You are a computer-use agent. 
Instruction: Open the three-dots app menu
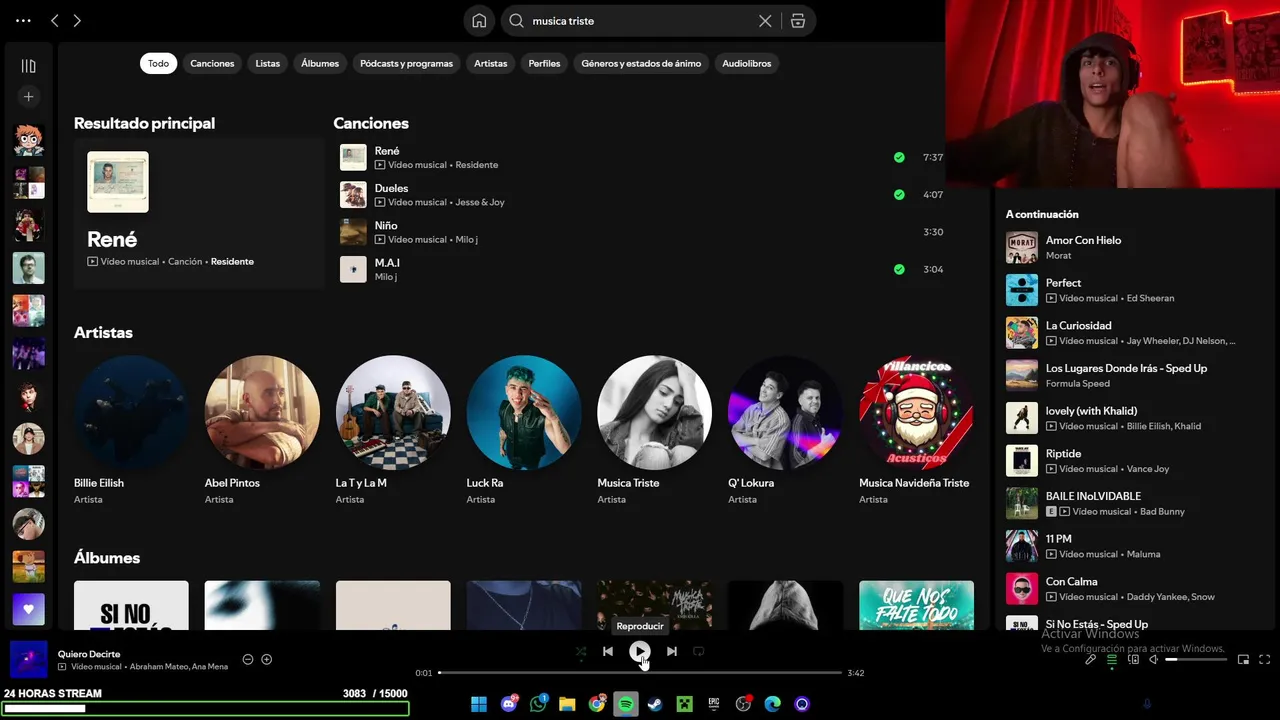23,21
